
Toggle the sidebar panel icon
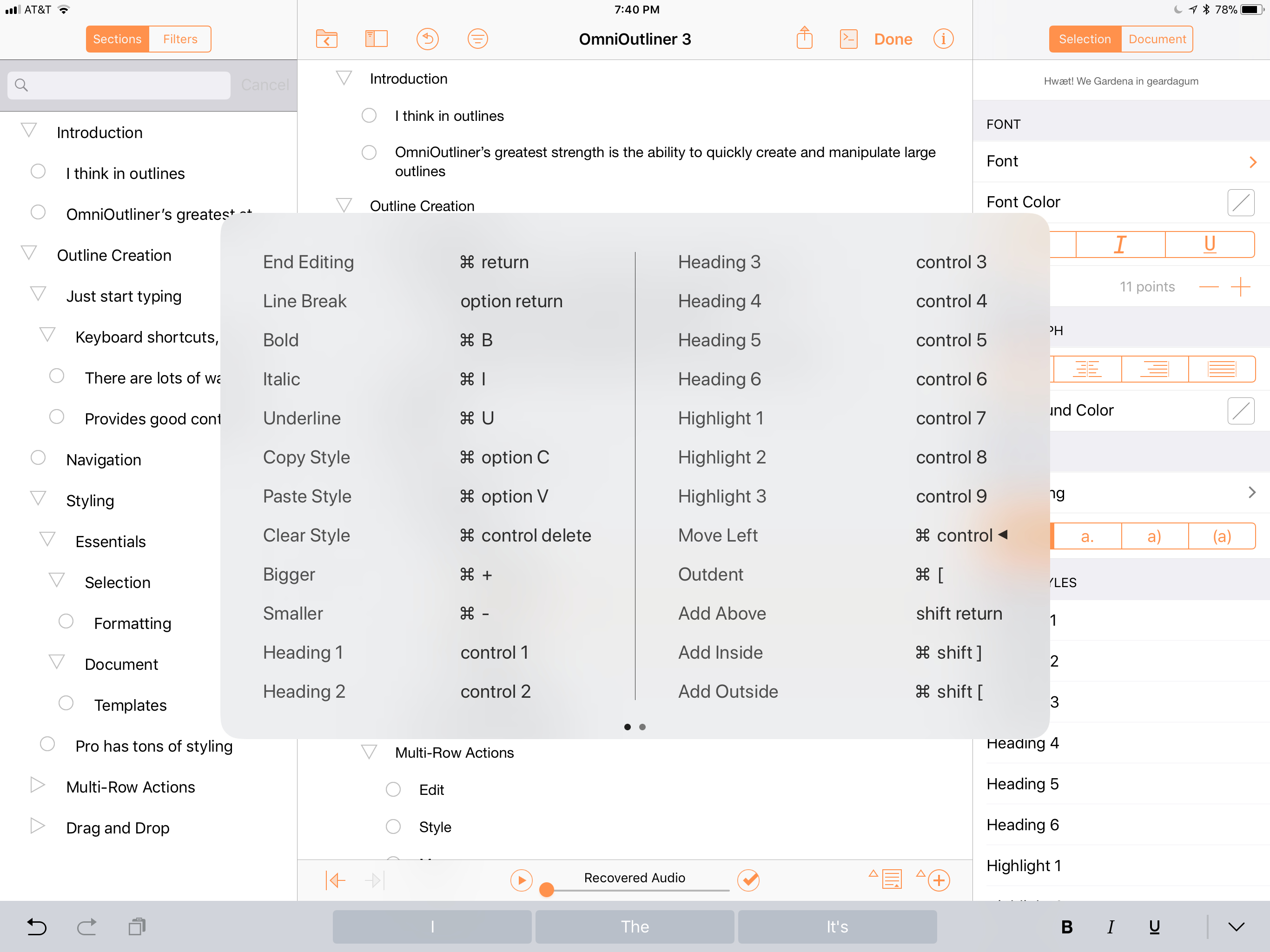coord(376,39)
